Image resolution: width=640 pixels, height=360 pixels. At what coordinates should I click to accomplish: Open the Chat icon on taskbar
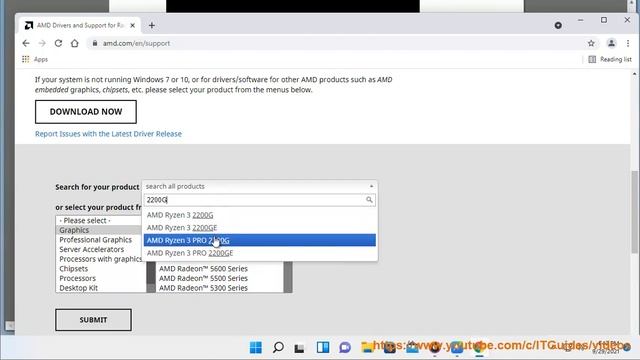345,347
